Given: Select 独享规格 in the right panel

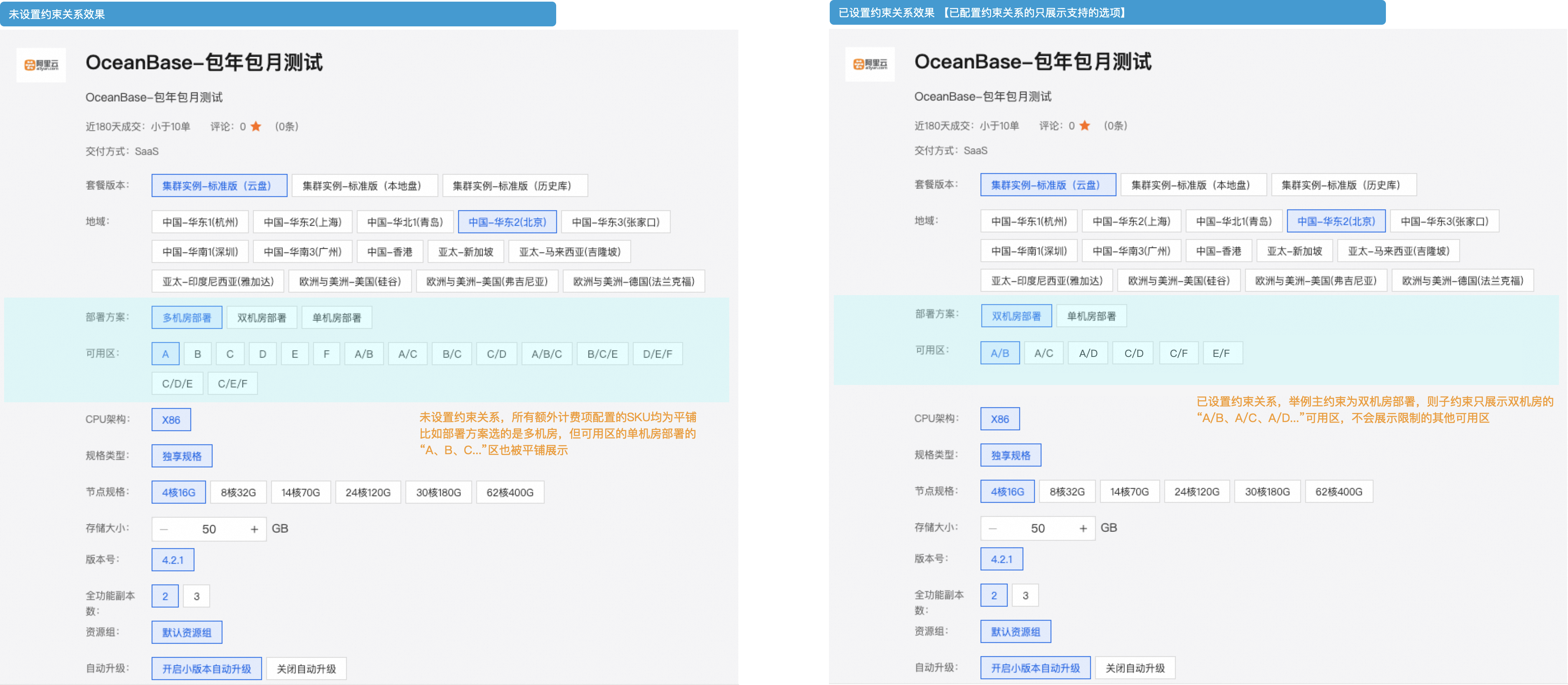Looking at the screenshot, I should point(1011,455).
